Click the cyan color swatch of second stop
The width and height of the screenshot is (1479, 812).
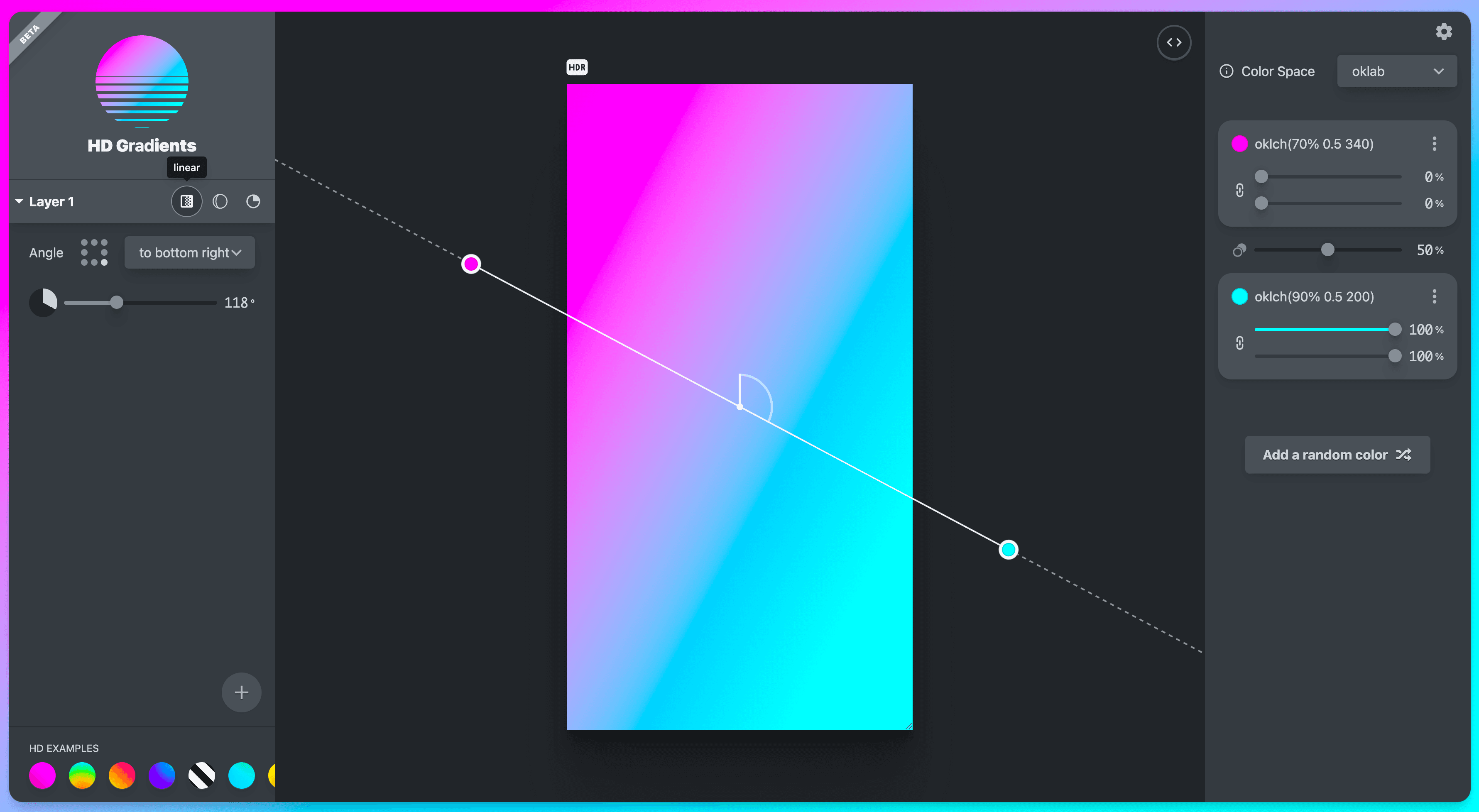point(1239,297)
